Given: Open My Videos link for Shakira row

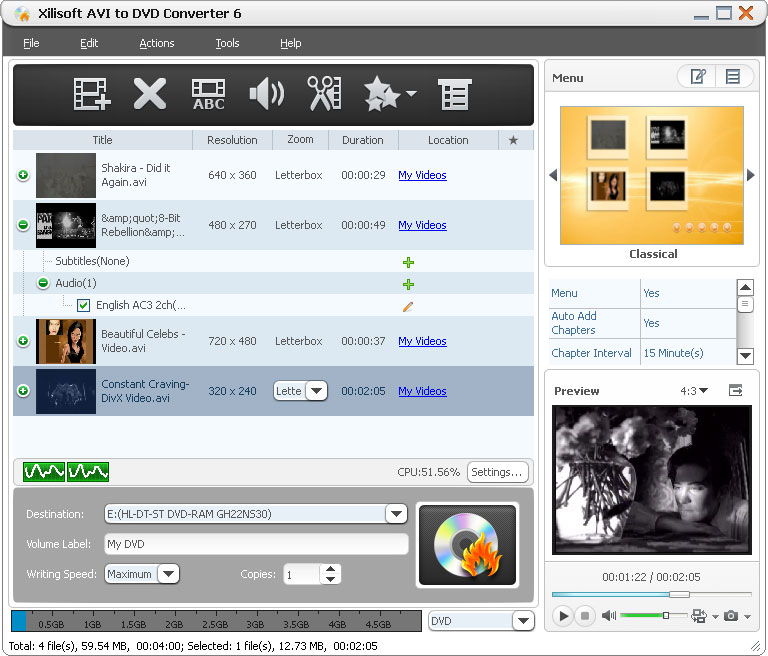Looking at the screenshot, I should (x=422, y=175).
